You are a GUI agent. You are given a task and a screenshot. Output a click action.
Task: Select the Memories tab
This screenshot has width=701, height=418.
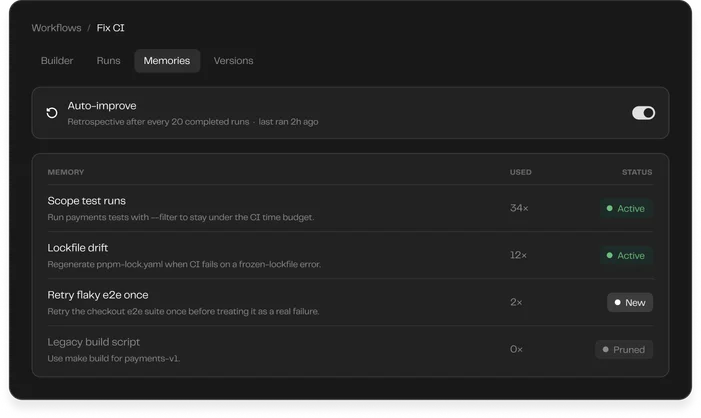(x=167, y=61)
